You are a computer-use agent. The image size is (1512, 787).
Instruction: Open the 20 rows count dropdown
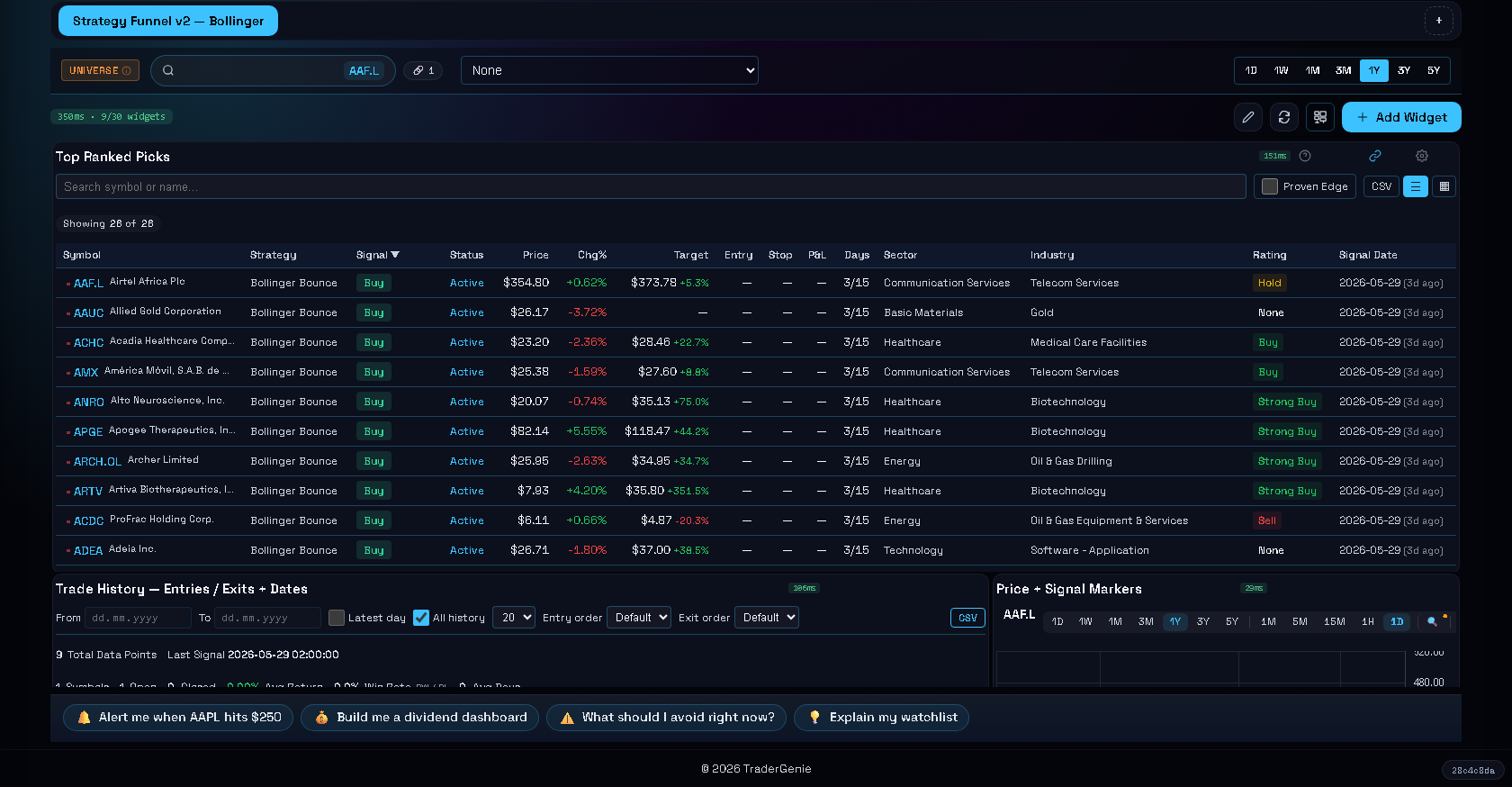pyautogui.click(x=514, y=618)
